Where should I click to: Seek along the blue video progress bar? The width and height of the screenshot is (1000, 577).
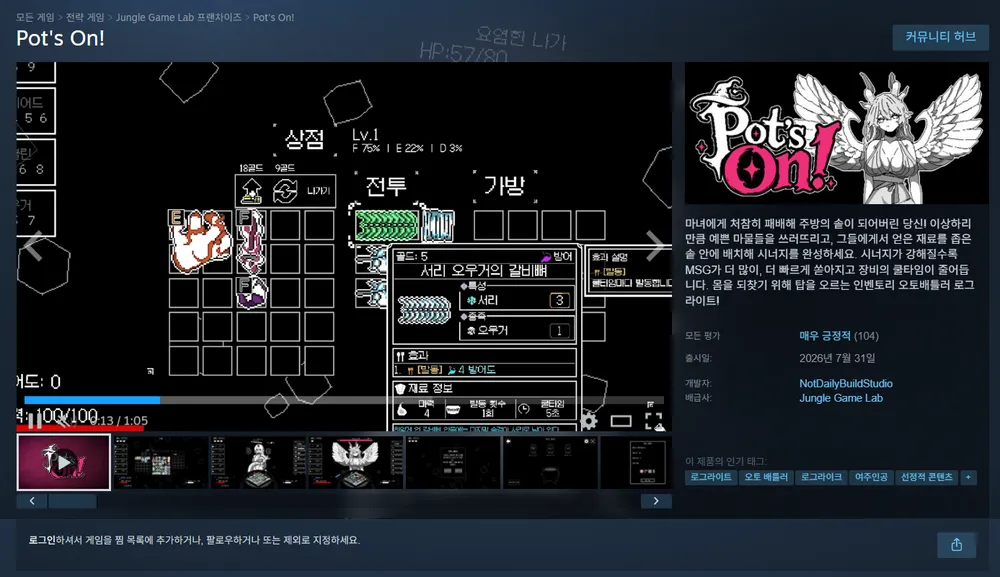(x=344, y=400)
